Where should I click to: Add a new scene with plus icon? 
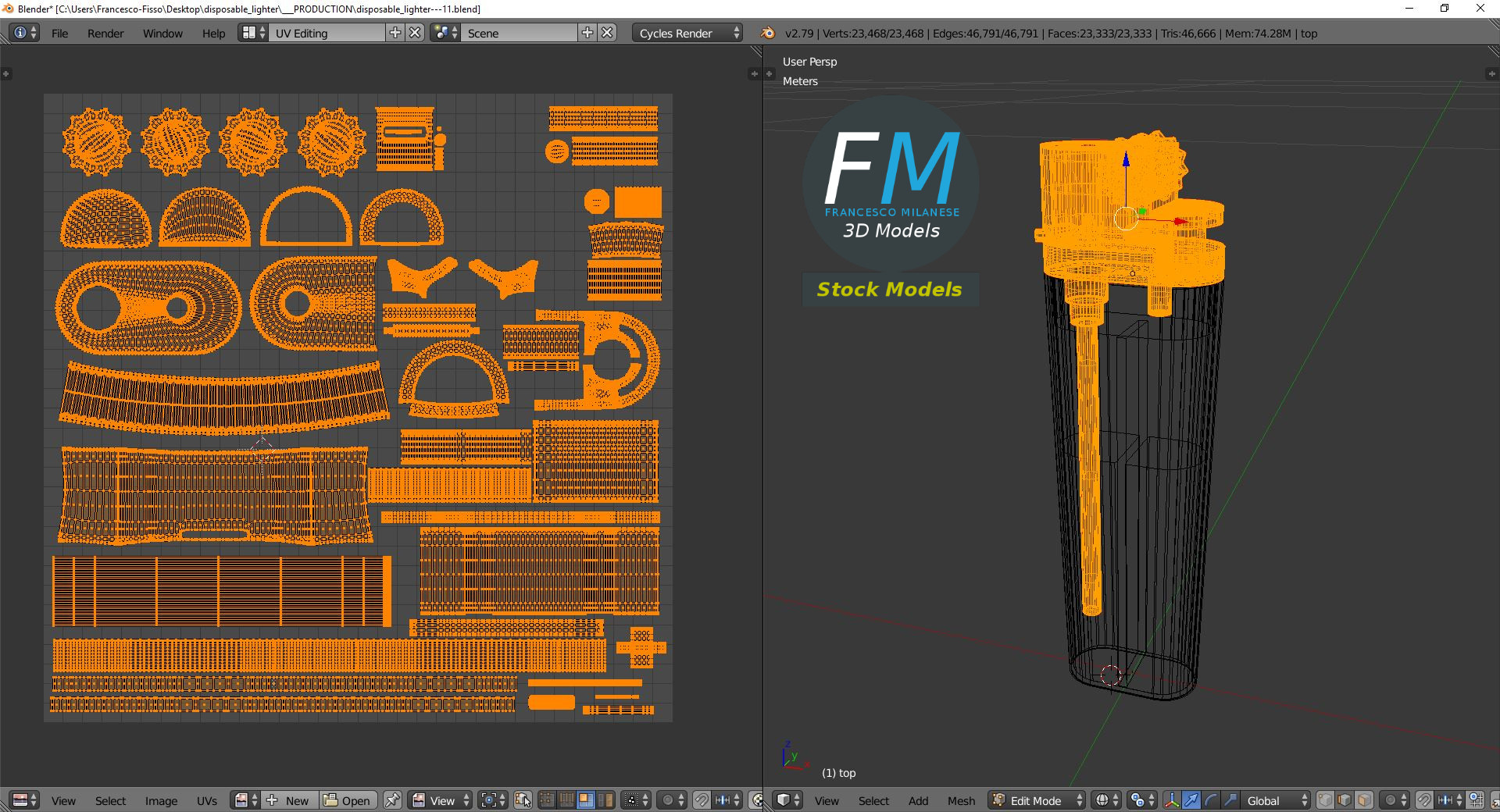[x=587, y=33]
